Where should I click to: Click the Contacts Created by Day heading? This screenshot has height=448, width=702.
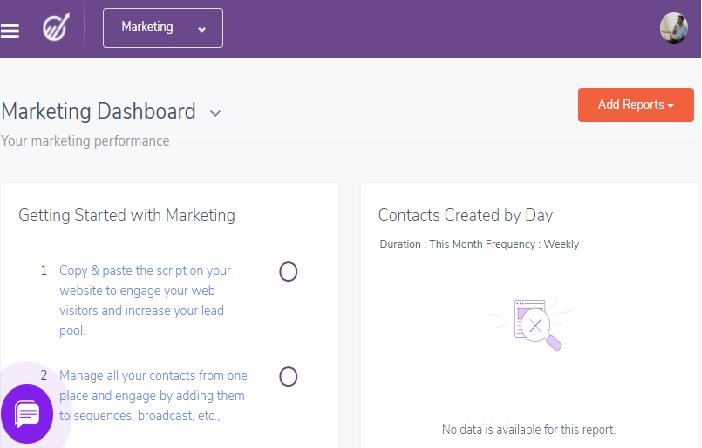point(465,215)
